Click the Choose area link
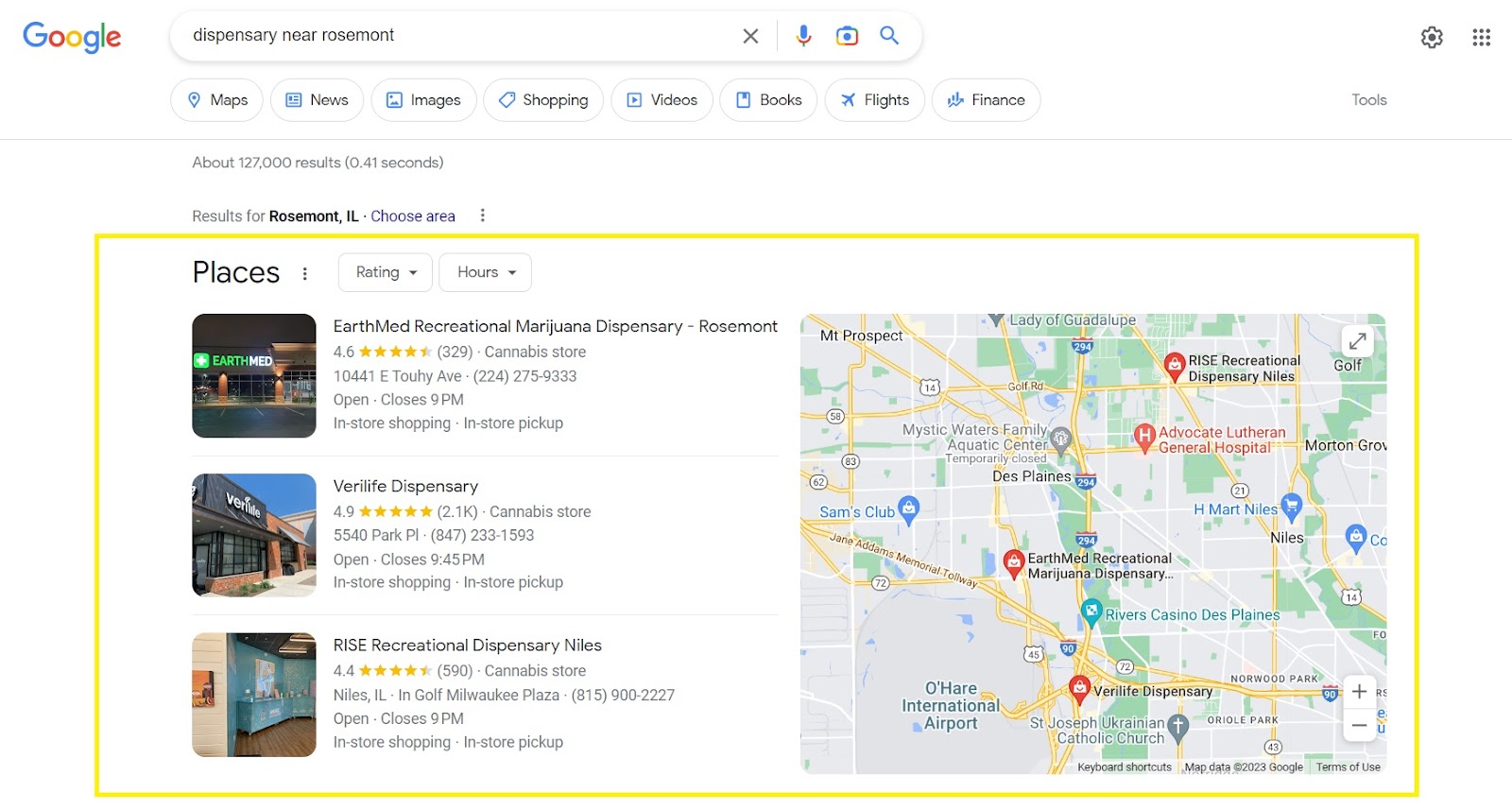Screen dimensions: 1512x810 pos(413,216)
